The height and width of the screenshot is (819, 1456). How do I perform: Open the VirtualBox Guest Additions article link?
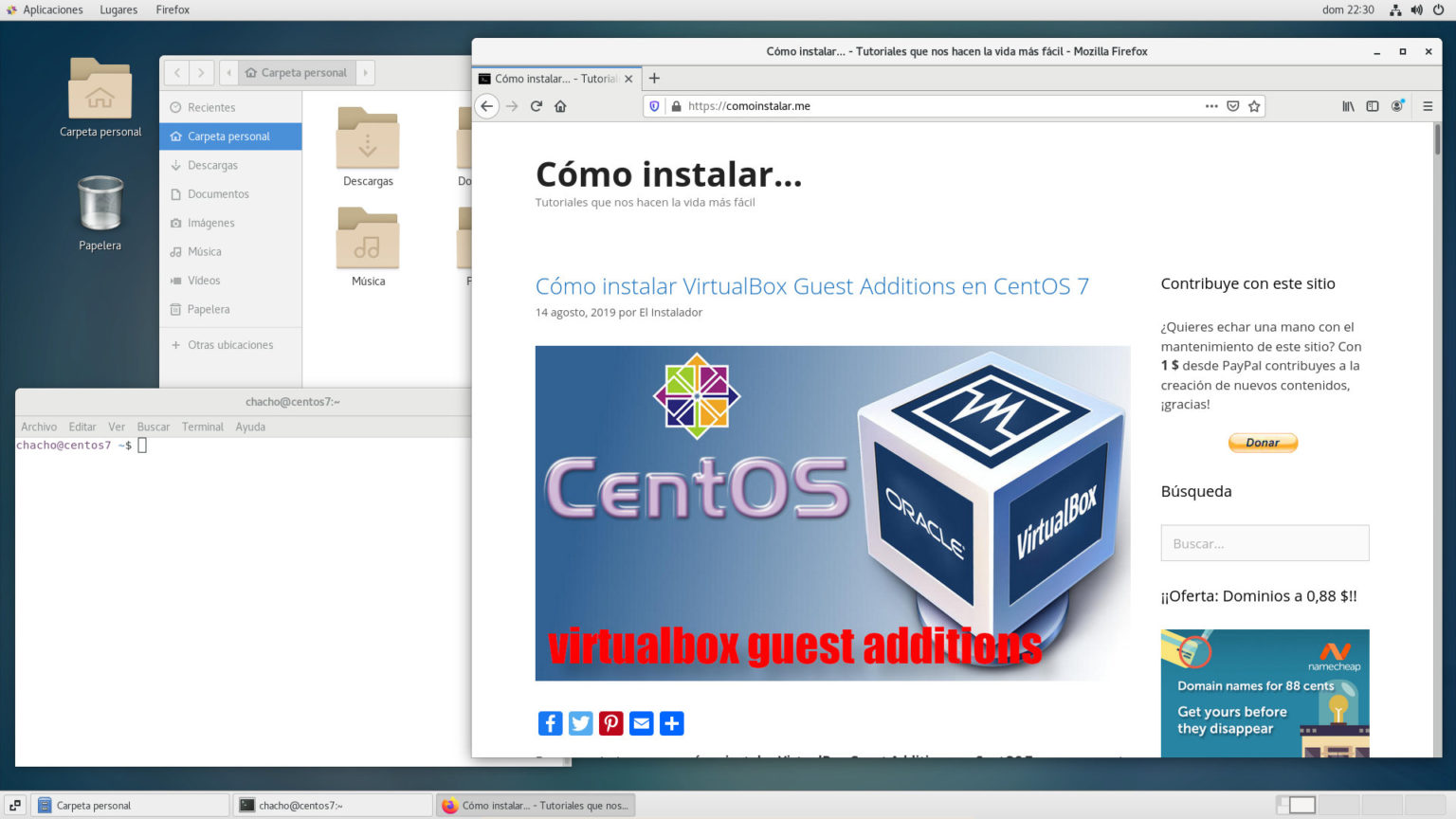(x=812, y=285)
